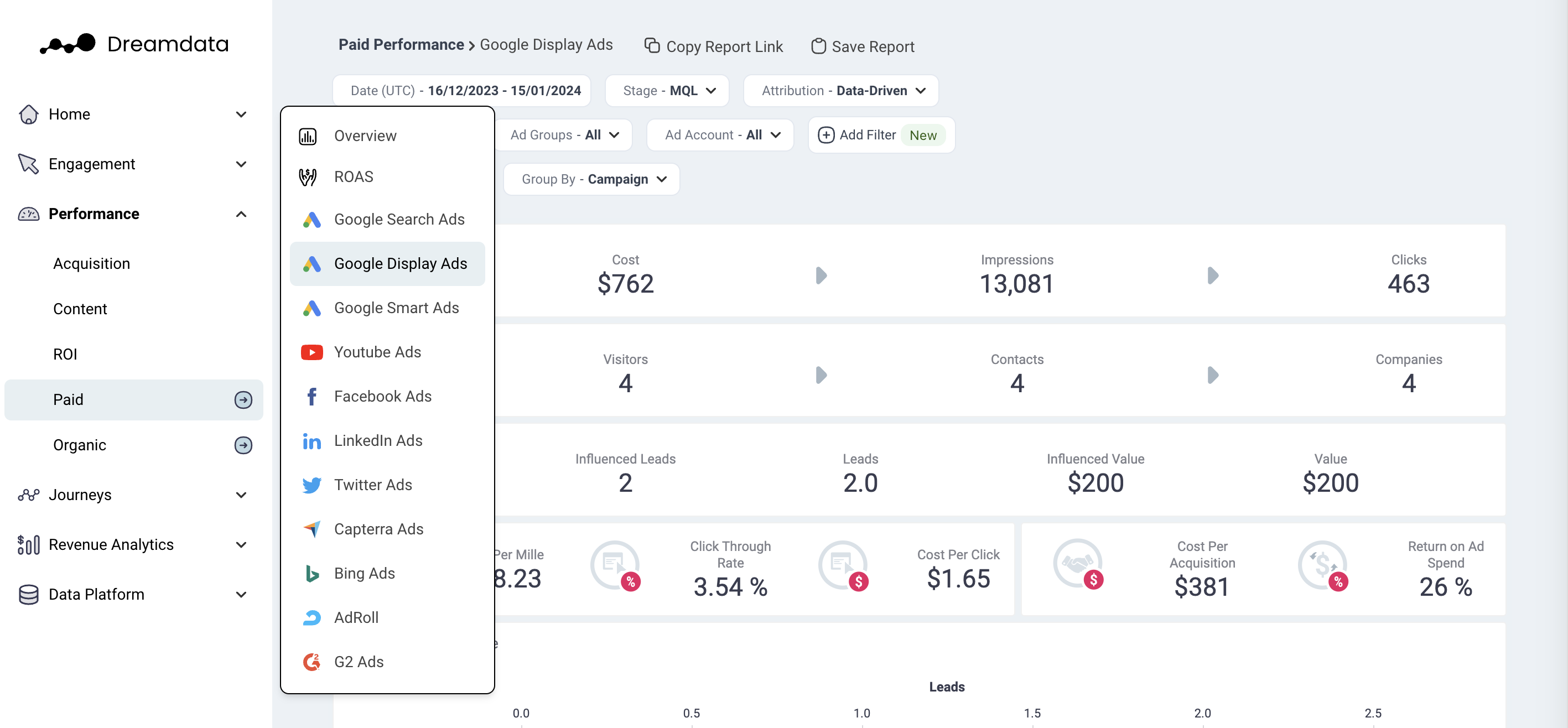Click the Facebook f icon
This screenshot has height=728, width=1568.
point(311,396)
